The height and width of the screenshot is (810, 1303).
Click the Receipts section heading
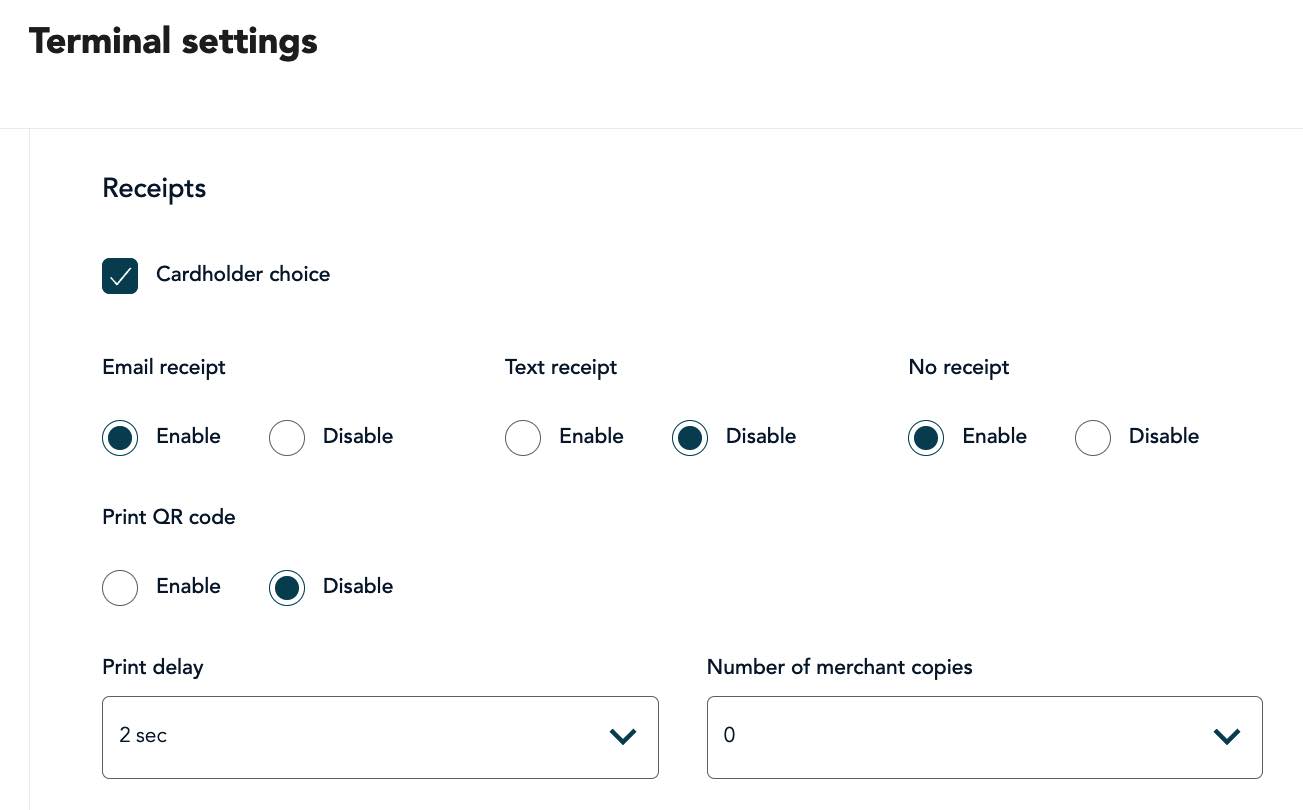coord(154,189)
